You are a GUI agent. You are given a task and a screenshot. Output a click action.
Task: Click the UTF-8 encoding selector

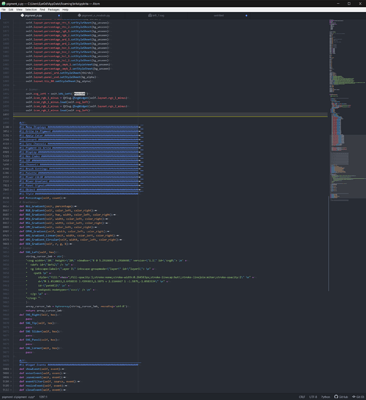[x=313, y=397]
